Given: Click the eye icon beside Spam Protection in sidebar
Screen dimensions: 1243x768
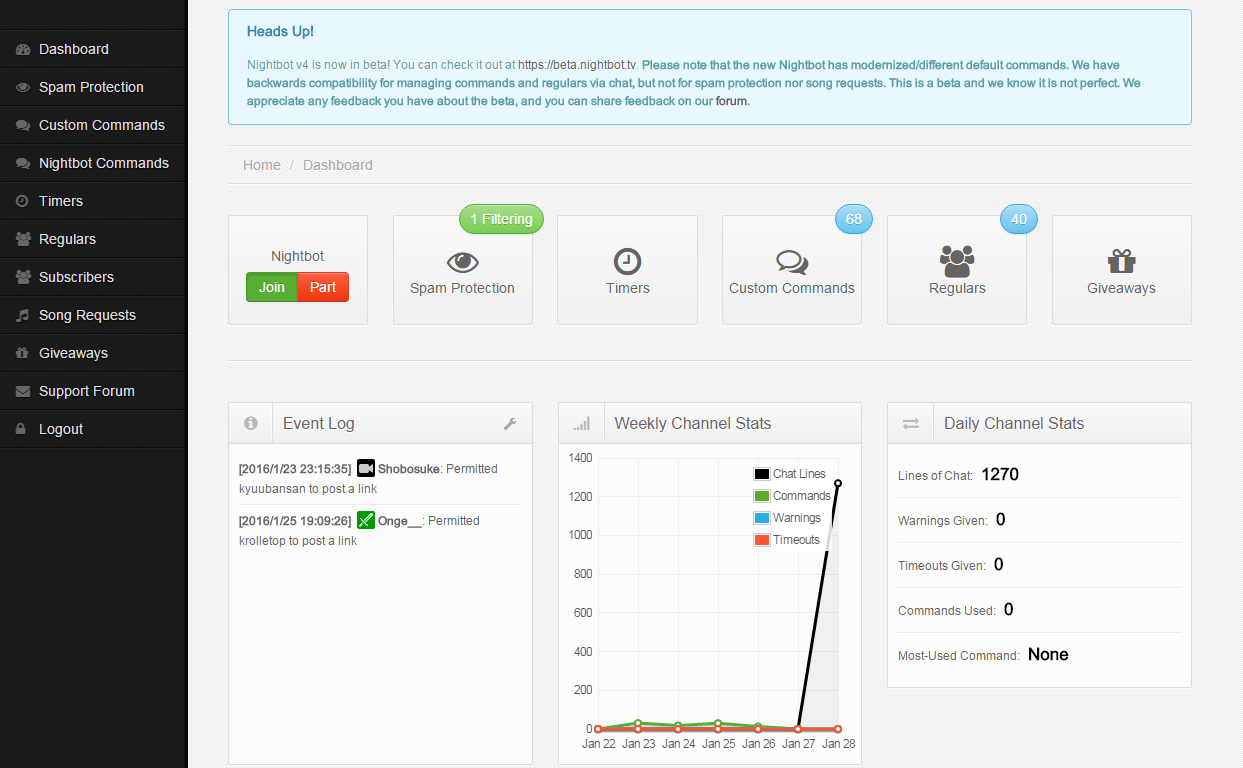Looking at the screenshot, I should 23,87.
